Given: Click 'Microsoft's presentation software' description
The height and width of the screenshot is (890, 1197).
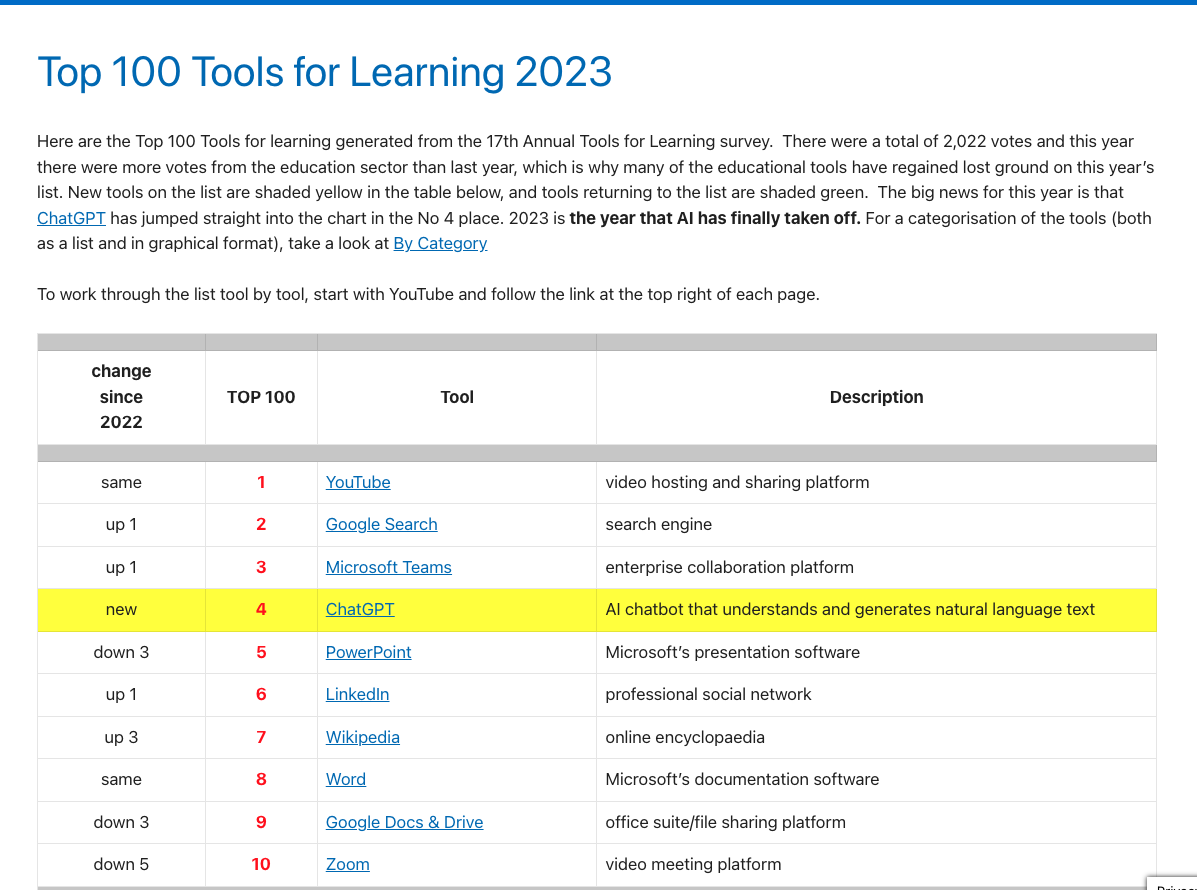Looking at the screenshot, I should 733,652.
